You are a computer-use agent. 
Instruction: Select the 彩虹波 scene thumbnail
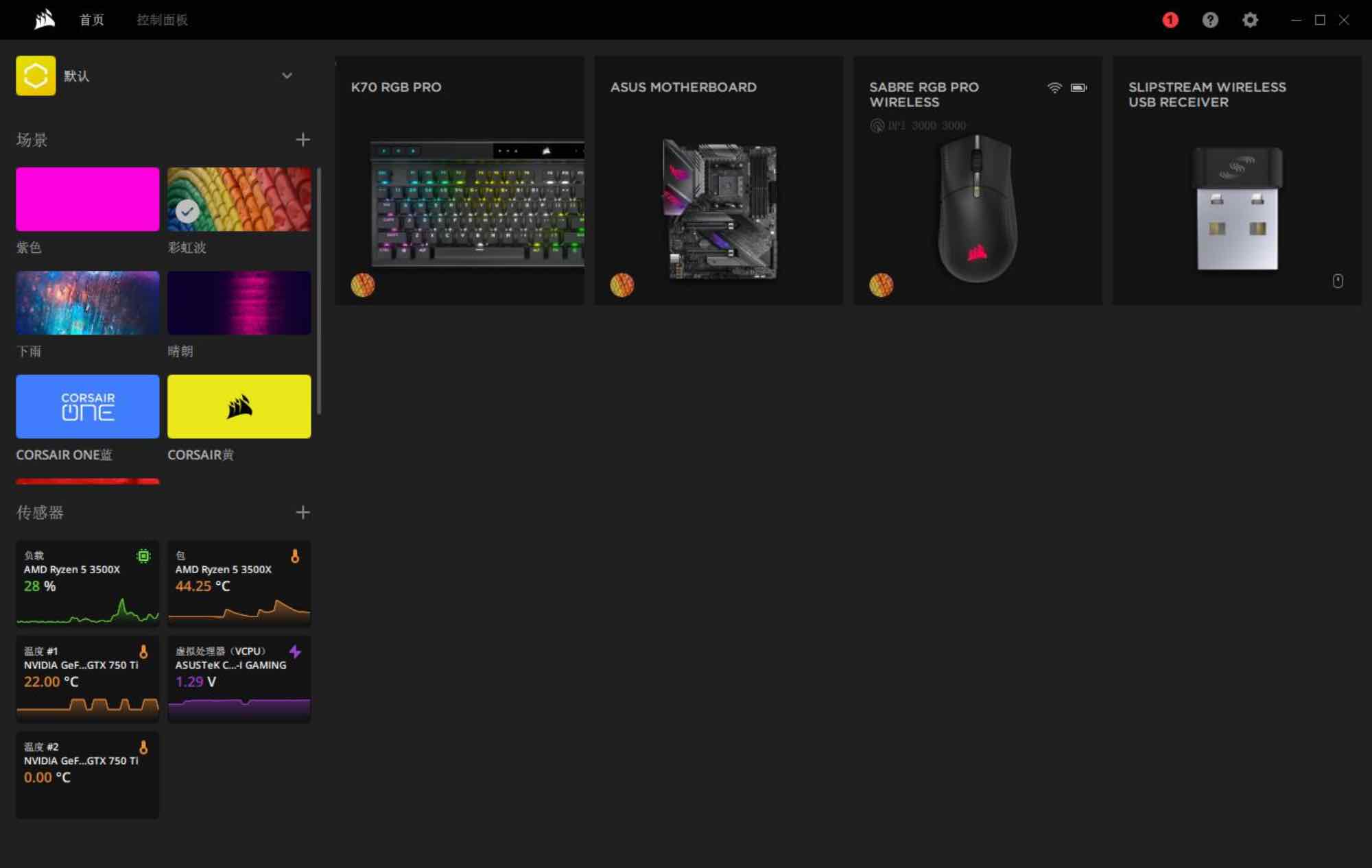(239, 200)
